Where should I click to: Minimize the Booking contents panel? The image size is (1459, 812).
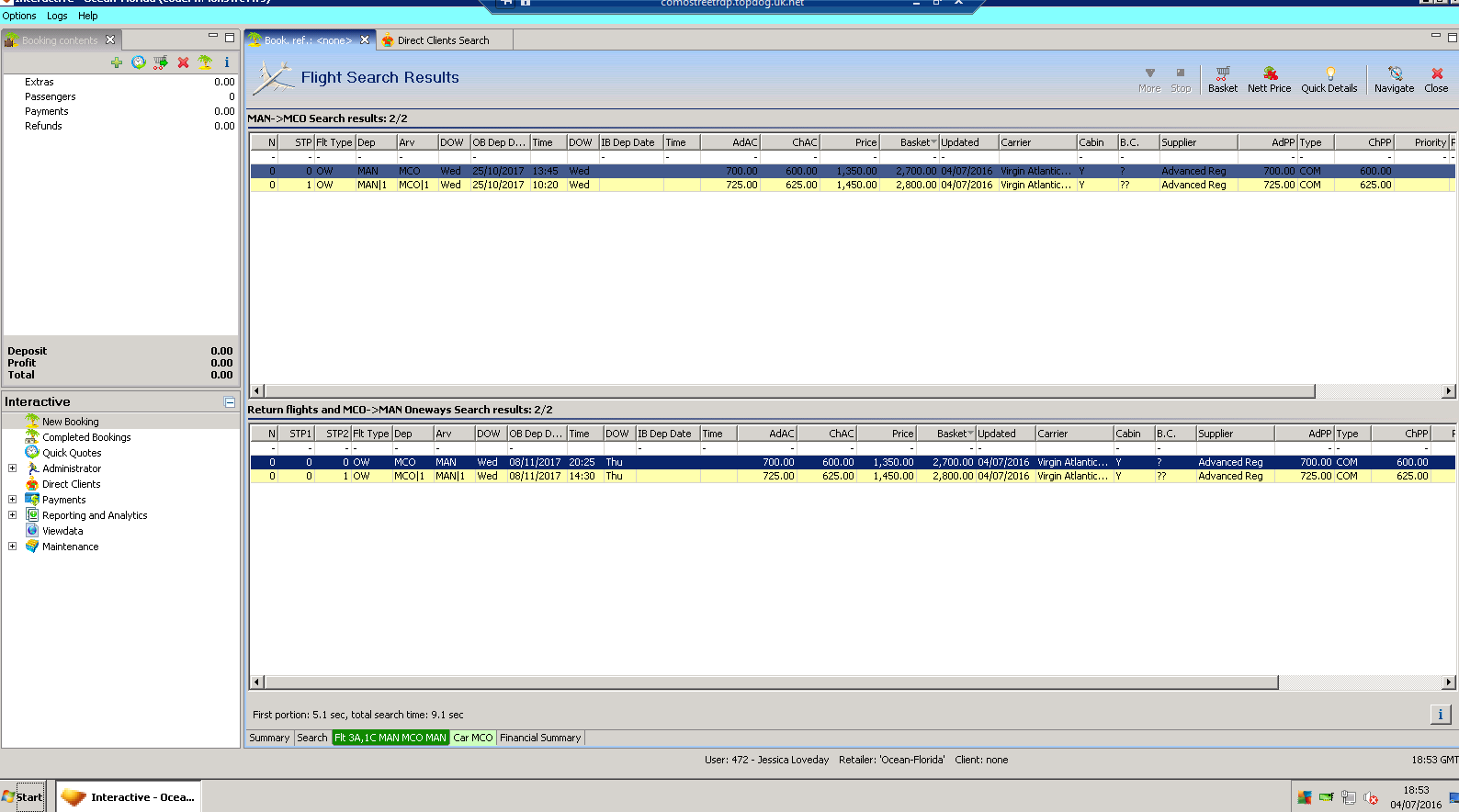click(x=213, y=37)
